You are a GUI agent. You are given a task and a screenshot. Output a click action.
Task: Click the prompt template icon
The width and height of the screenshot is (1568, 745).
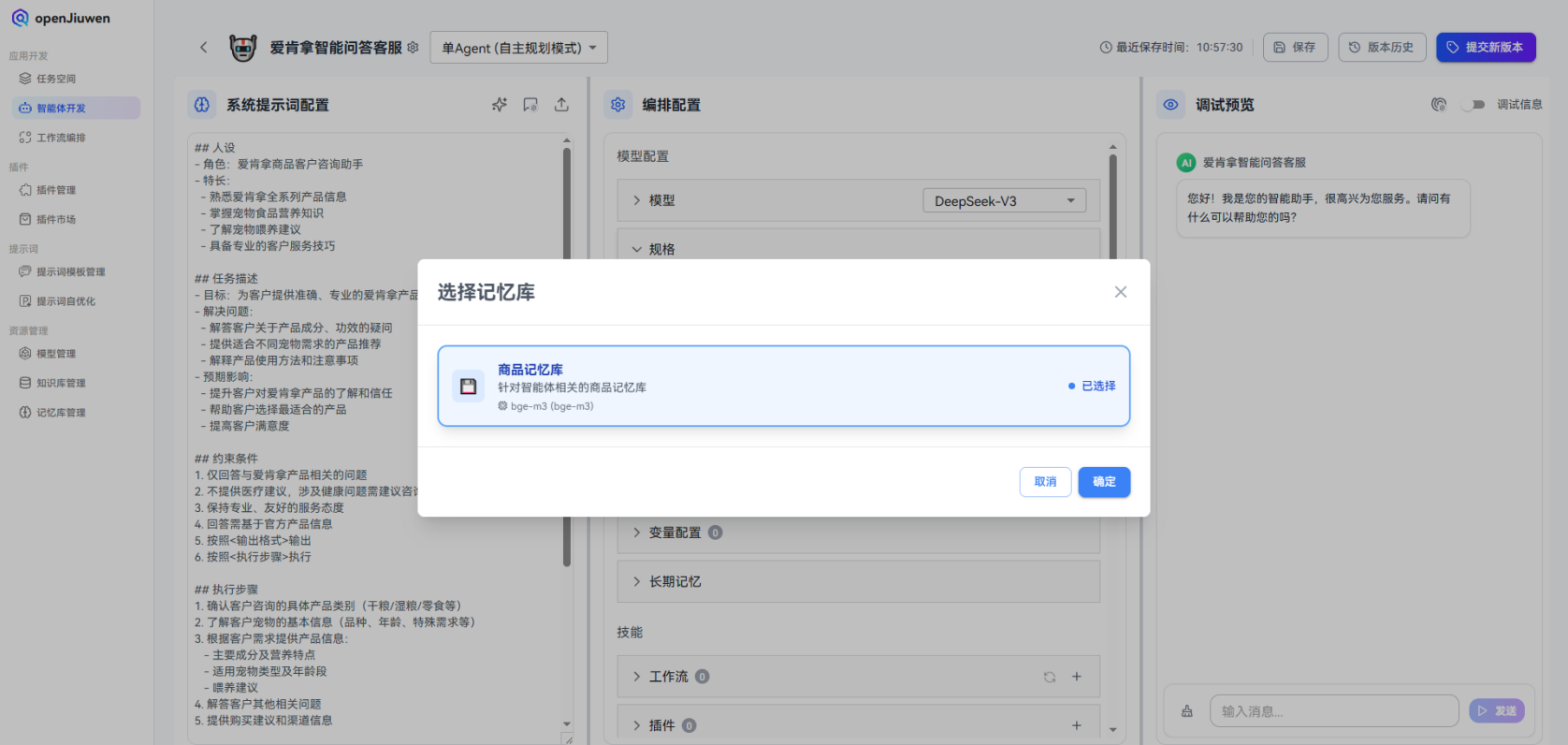pyautogui.click(x=530, y=105)
